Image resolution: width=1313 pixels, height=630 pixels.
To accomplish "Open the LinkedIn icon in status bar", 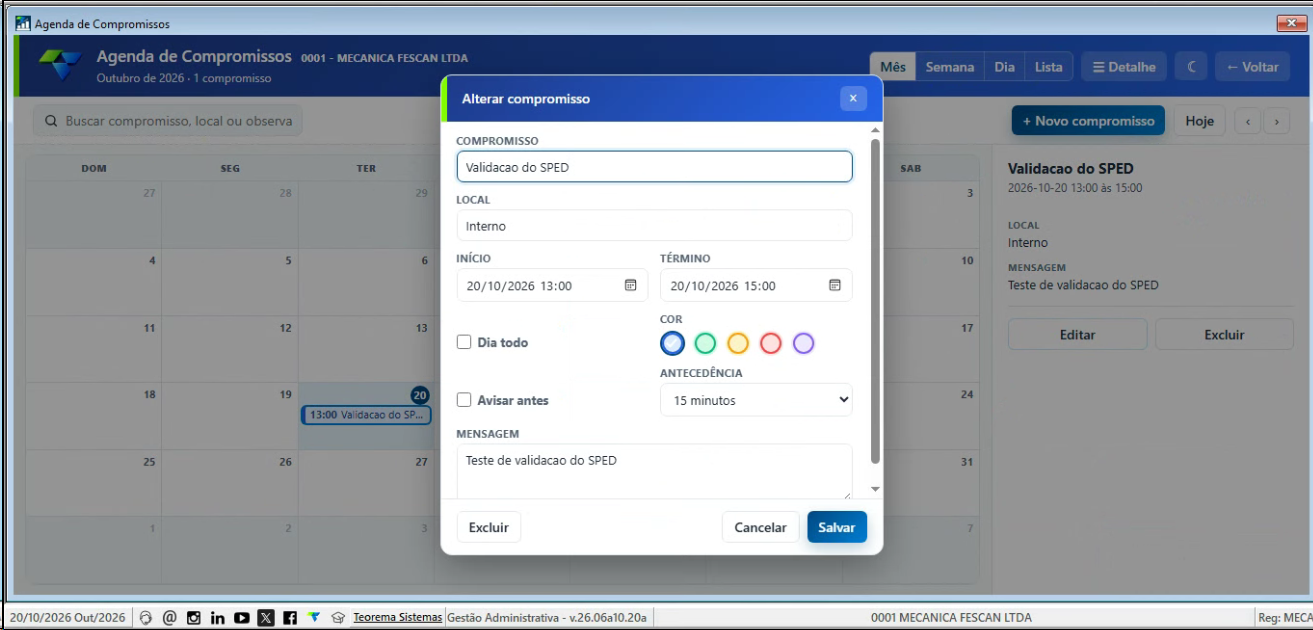I will (217, 618).
